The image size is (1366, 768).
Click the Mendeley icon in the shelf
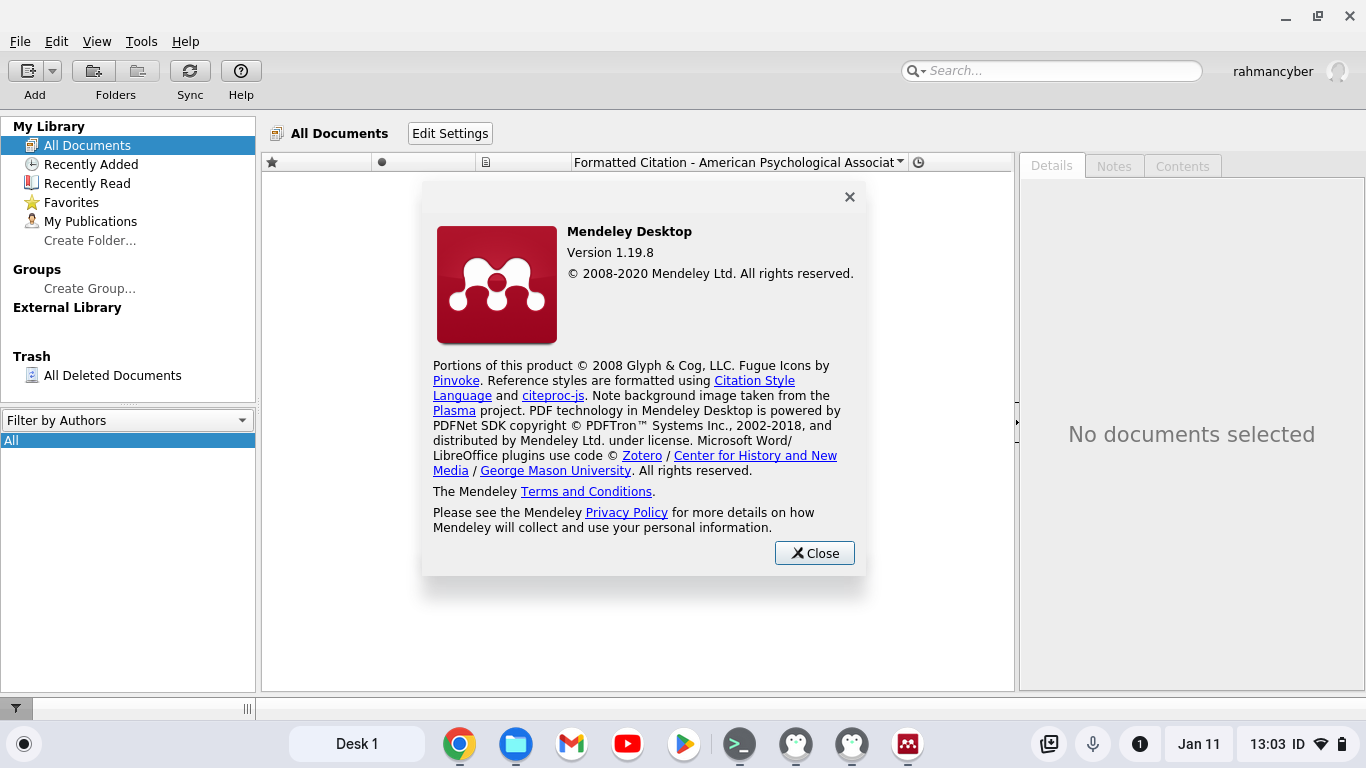click(x=908, y=744)
